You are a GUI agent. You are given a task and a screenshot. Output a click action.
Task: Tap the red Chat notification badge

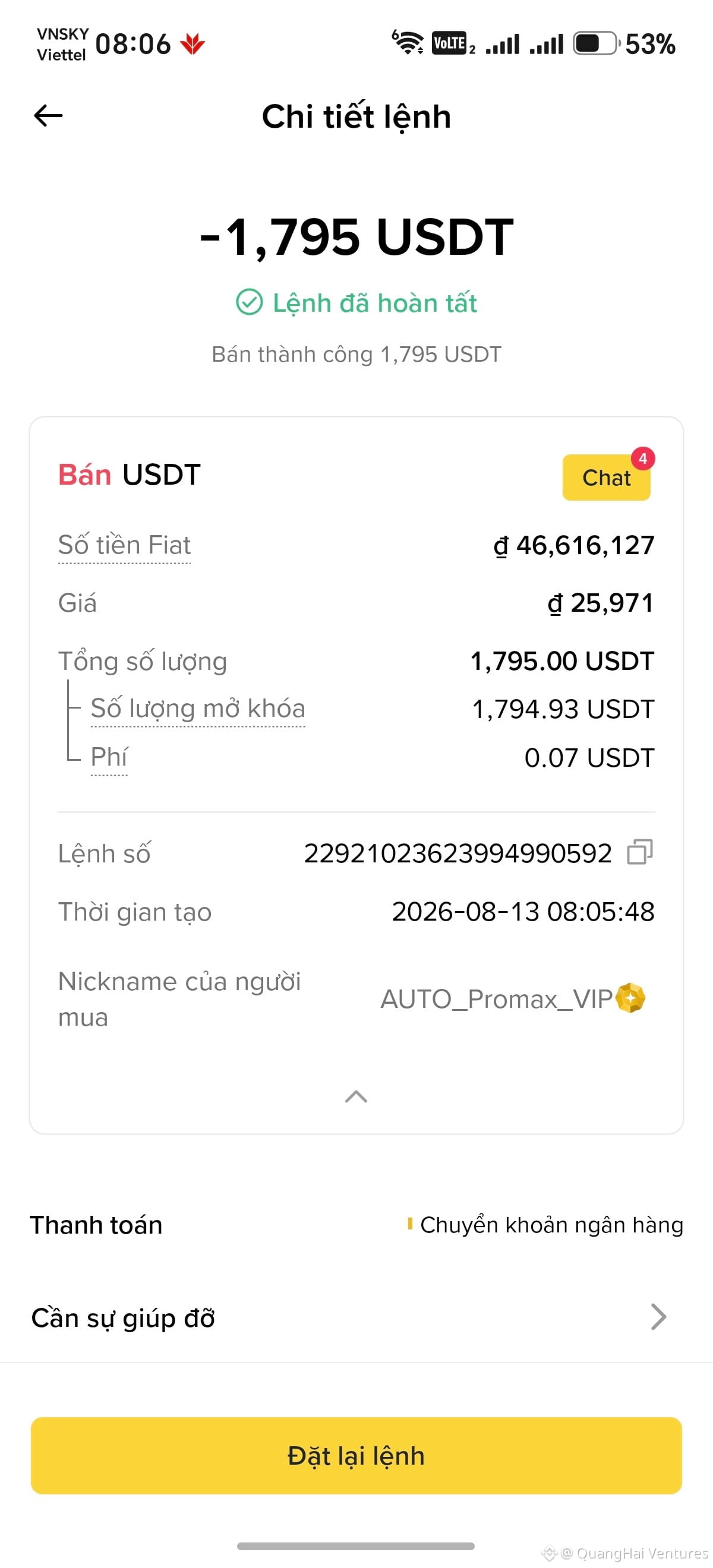642,459
